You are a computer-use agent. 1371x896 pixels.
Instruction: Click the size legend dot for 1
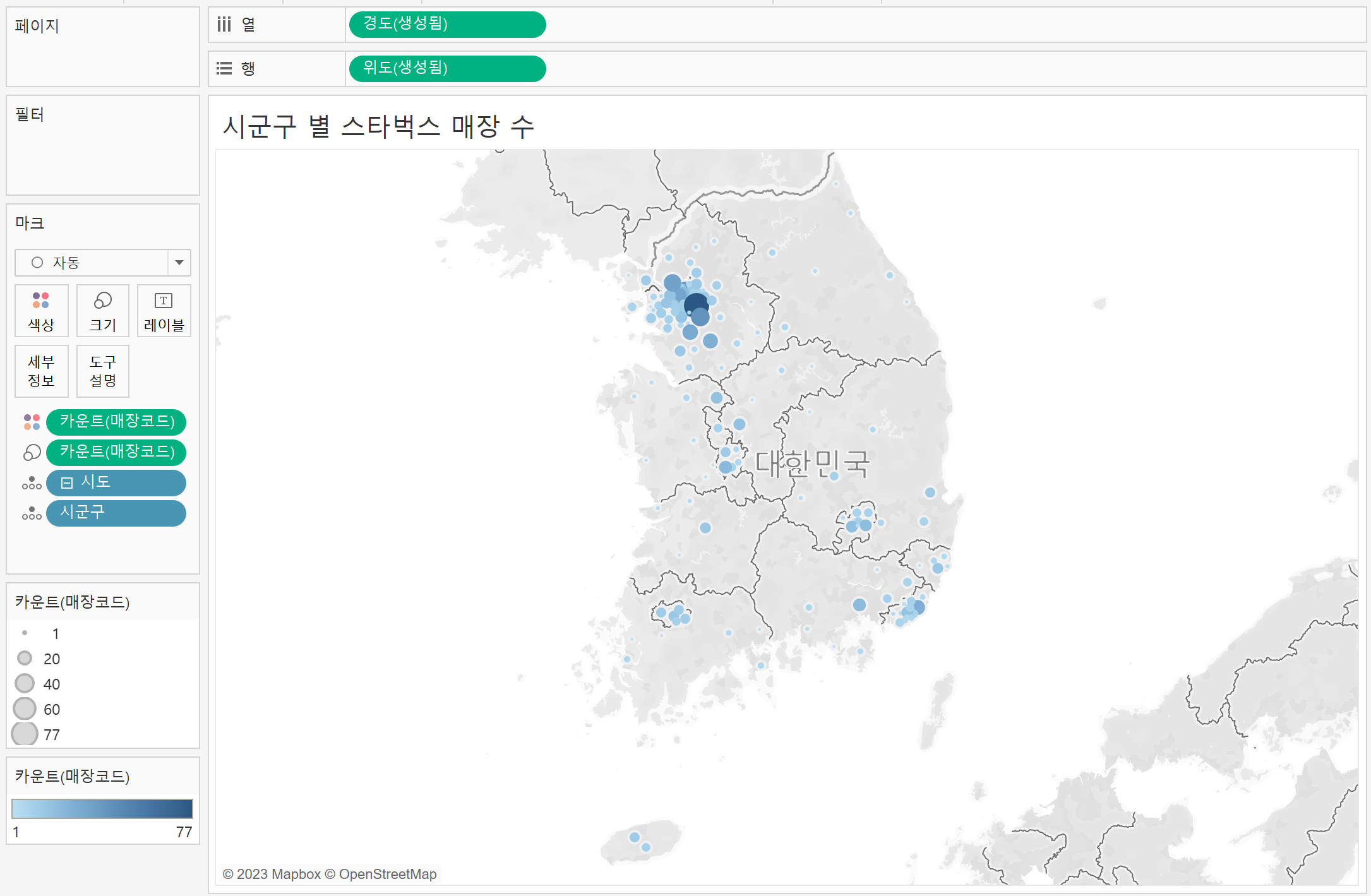pyautogui.click(x=25, y=633)
